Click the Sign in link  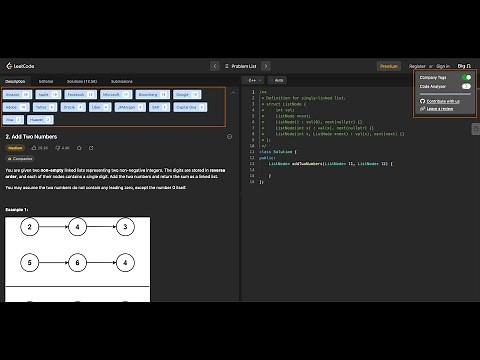pos(443,66)
